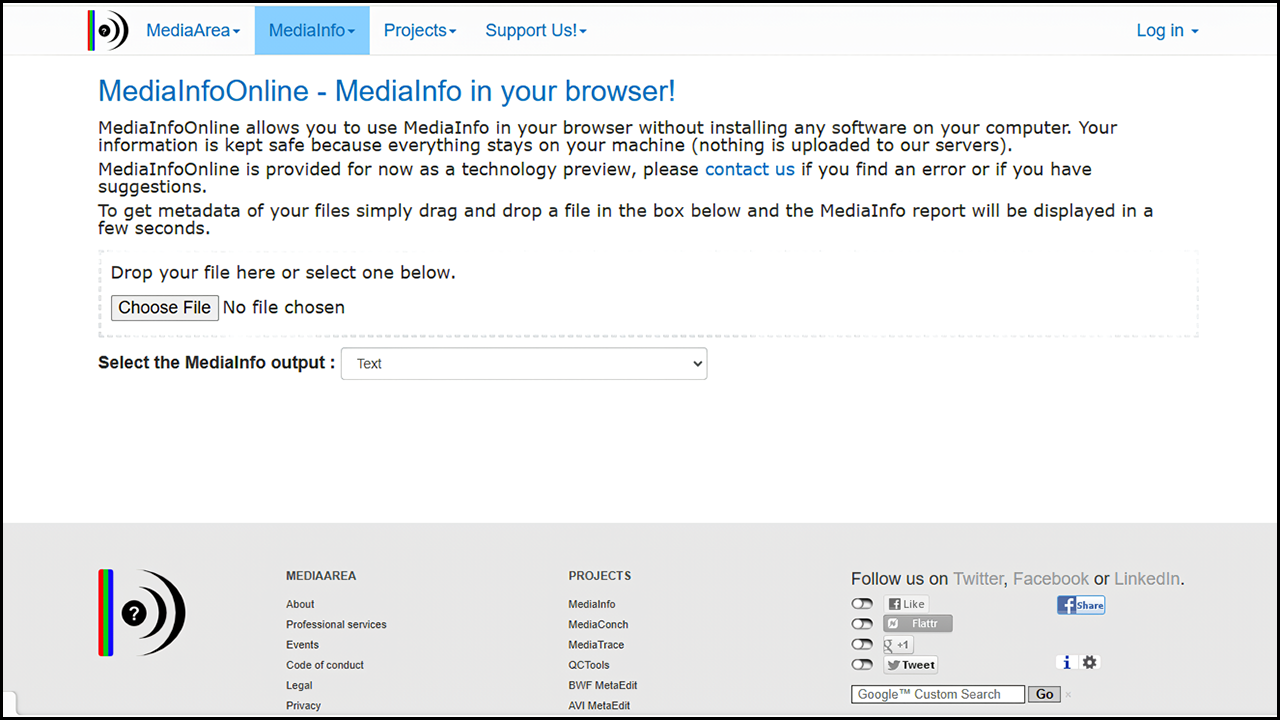Click the file drop zone text
Image resolution: width=1280 pixels, height=720 pixels.
click(283, 272)
